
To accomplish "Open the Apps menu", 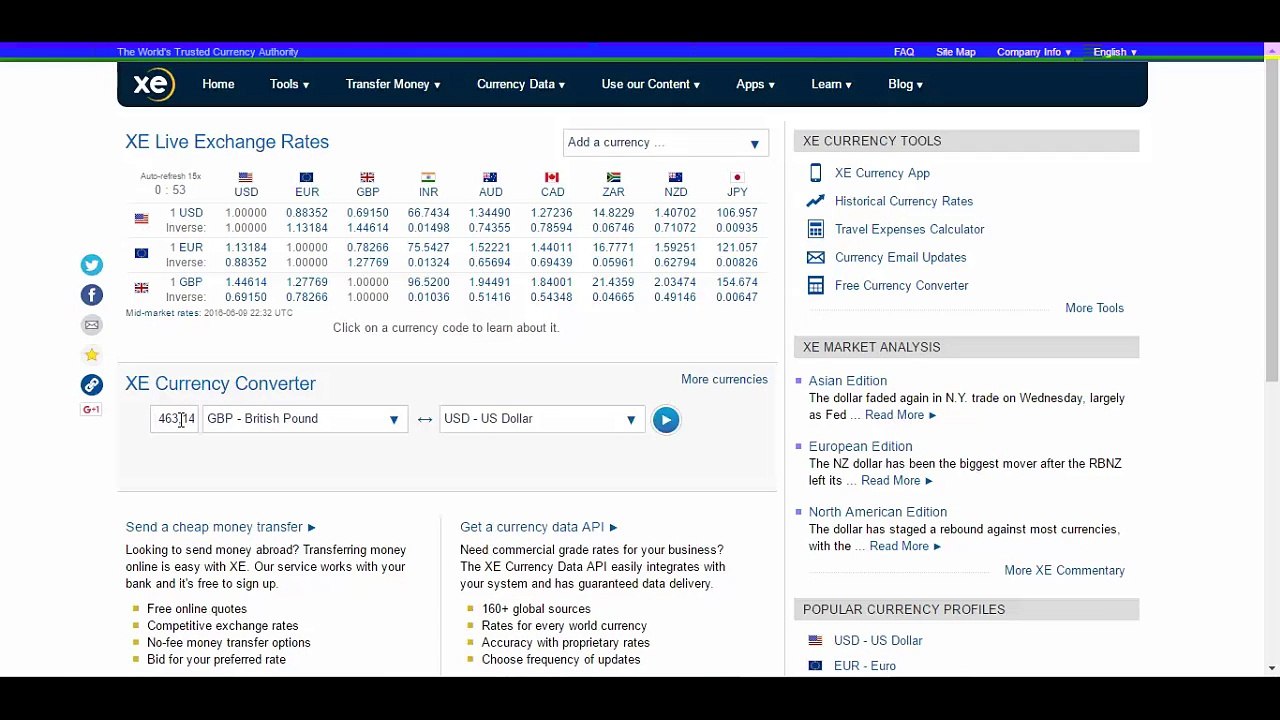I will click(755, 84).
